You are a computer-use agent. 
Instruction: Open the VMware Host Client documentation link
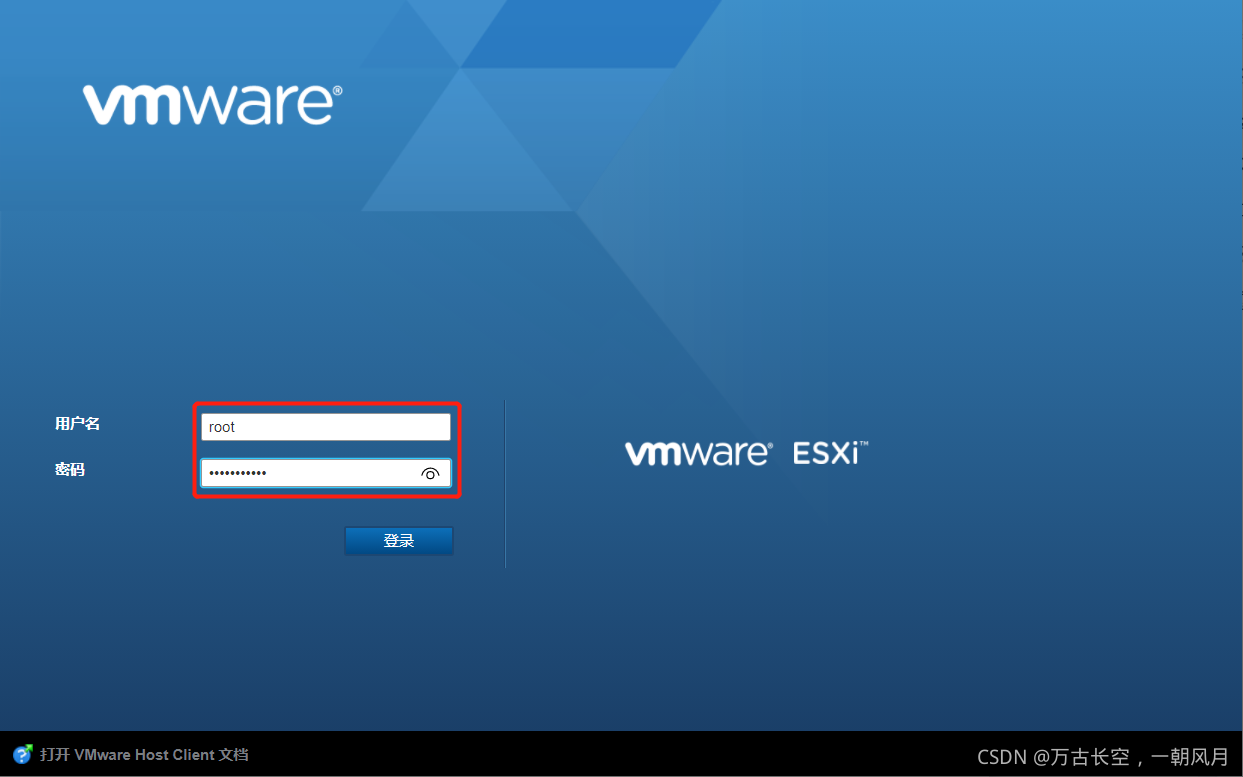[144, 755]
